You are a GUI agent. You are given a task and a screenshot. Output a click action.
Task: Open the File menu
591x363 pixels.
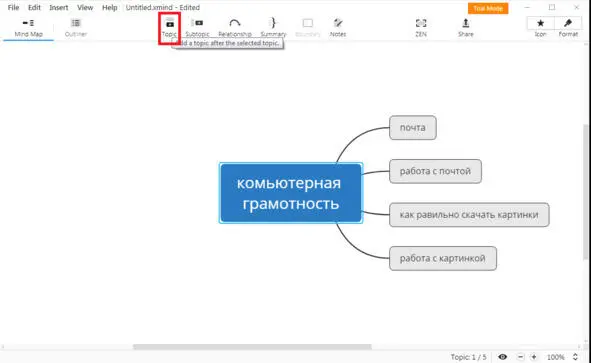point(13,8)
